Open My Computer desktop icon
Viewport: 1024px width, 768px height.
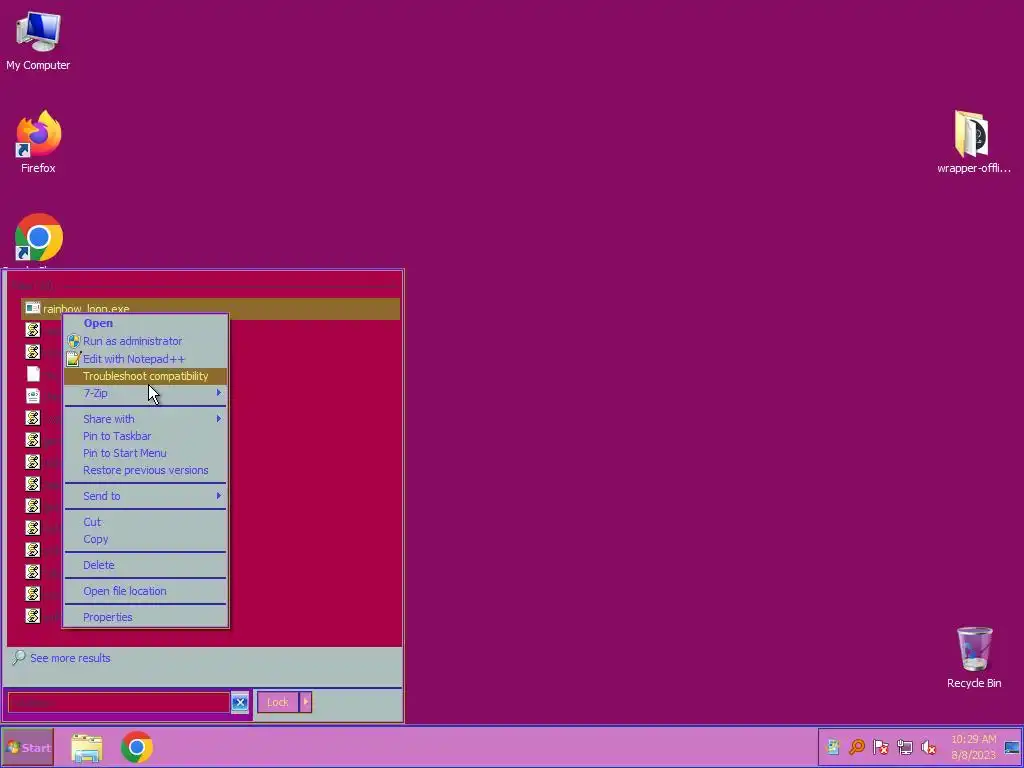click(x=38, y=40)
